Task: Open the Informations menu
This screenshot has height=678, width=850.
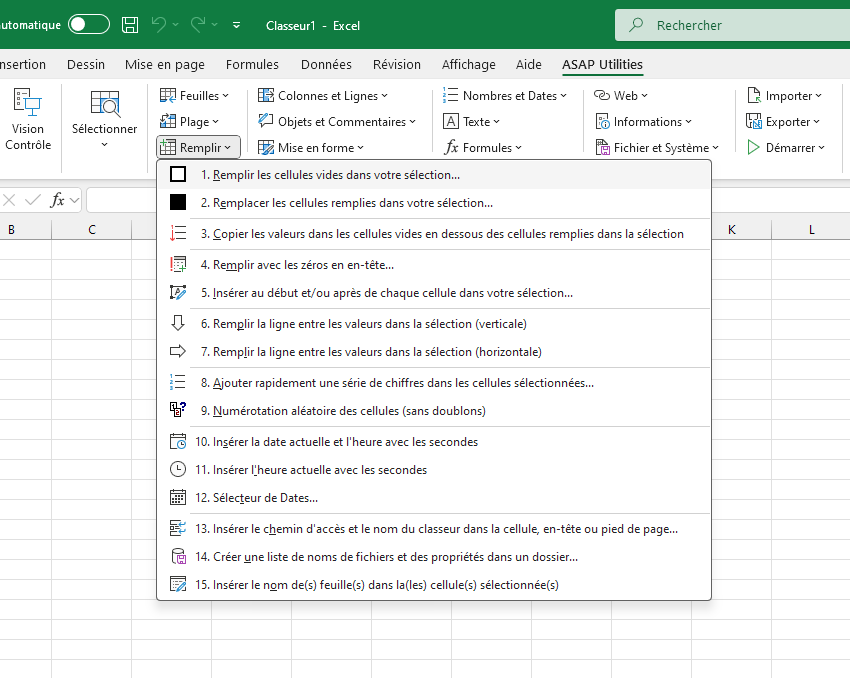Action: tap(643, 121)
